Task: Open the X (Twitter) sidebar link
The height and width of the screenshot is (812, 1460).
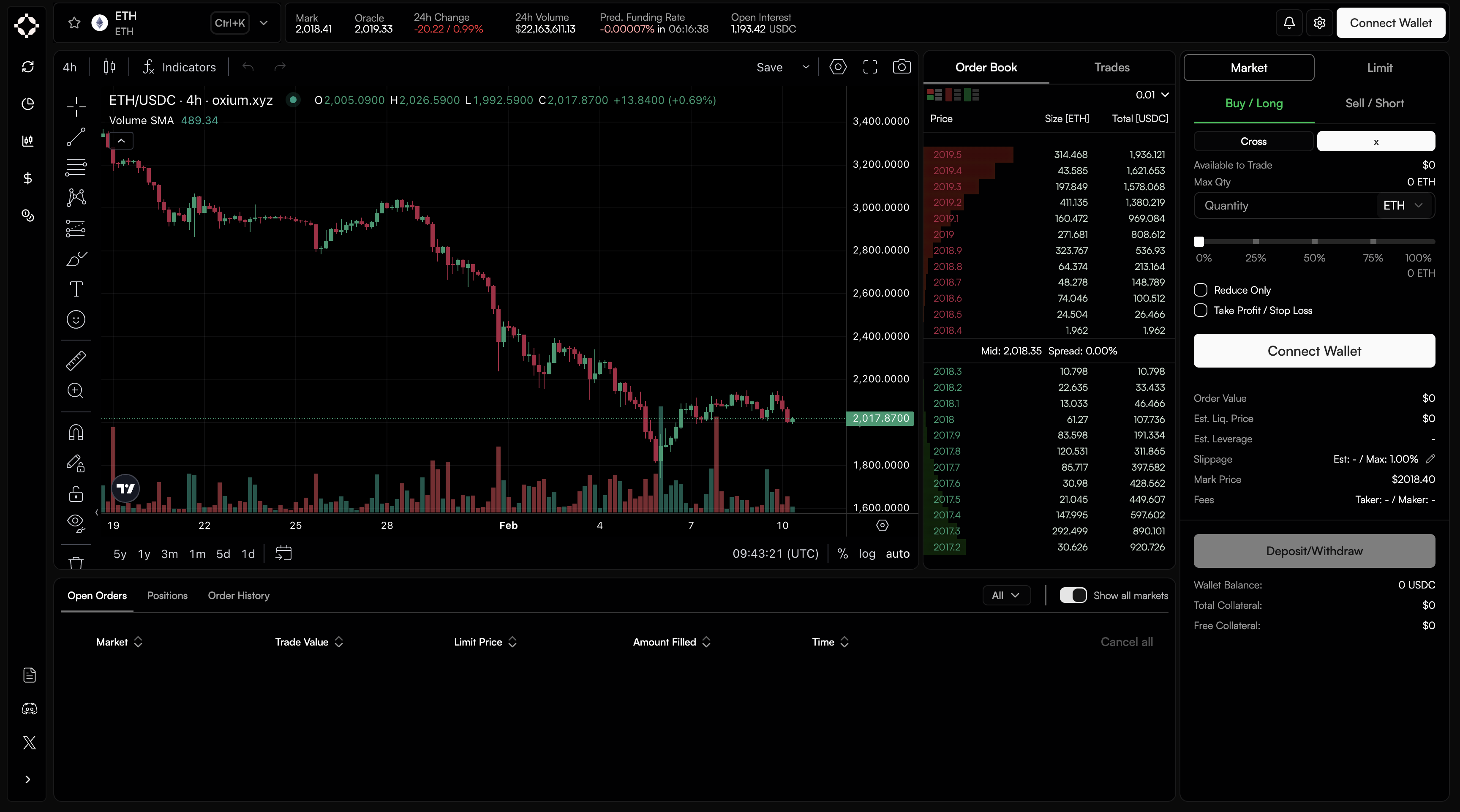Action: (x=29, y=742)
